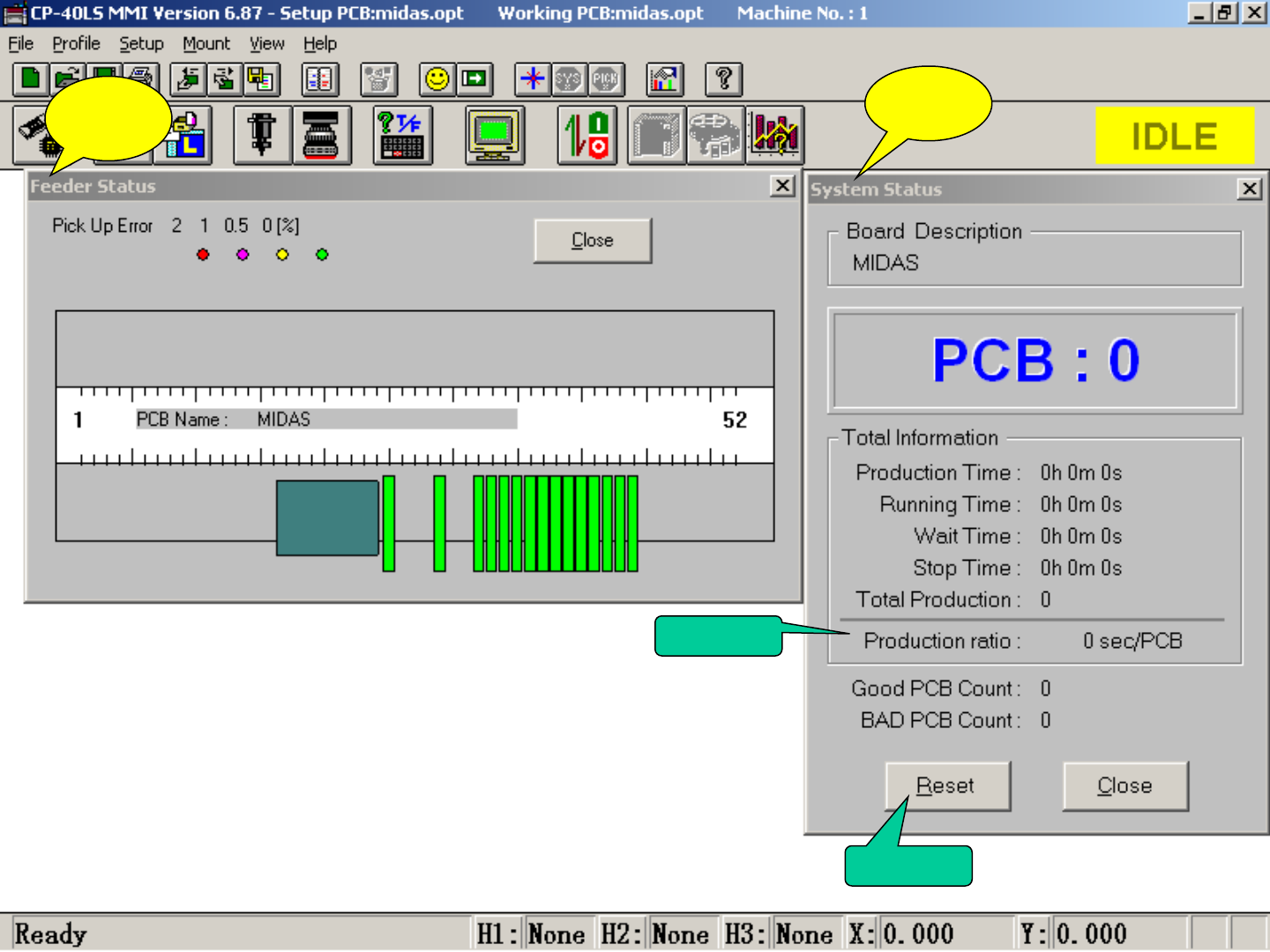Click the yellow IDLE status indicator

1175,136
